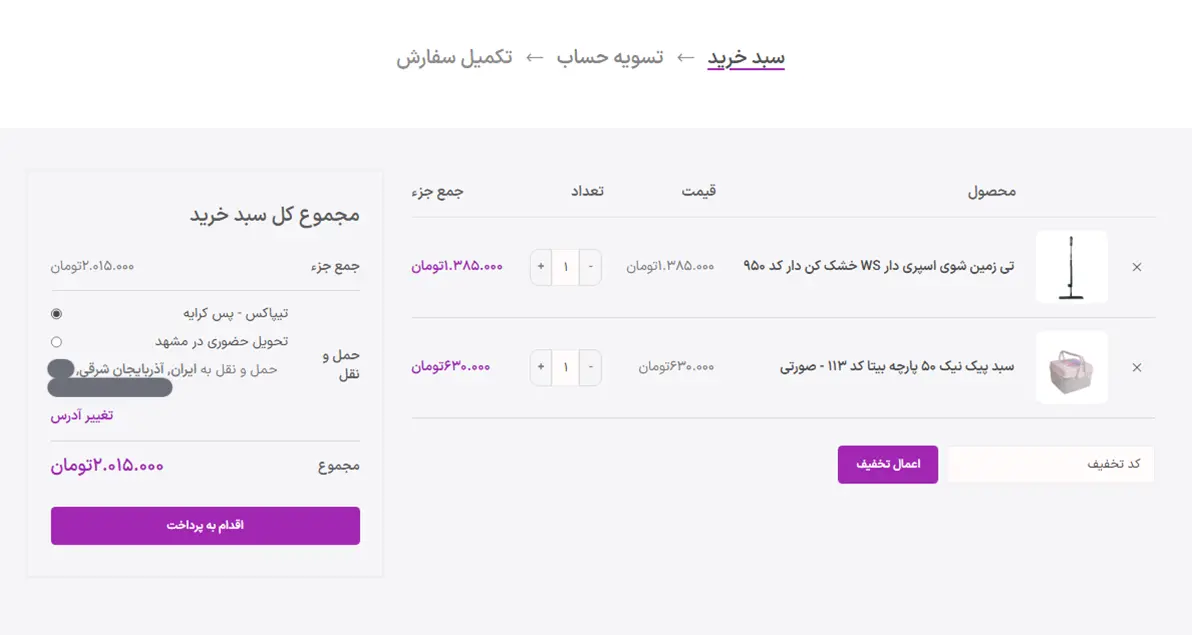
Task: Open the floor mop product title link
Action: point(878,267)
